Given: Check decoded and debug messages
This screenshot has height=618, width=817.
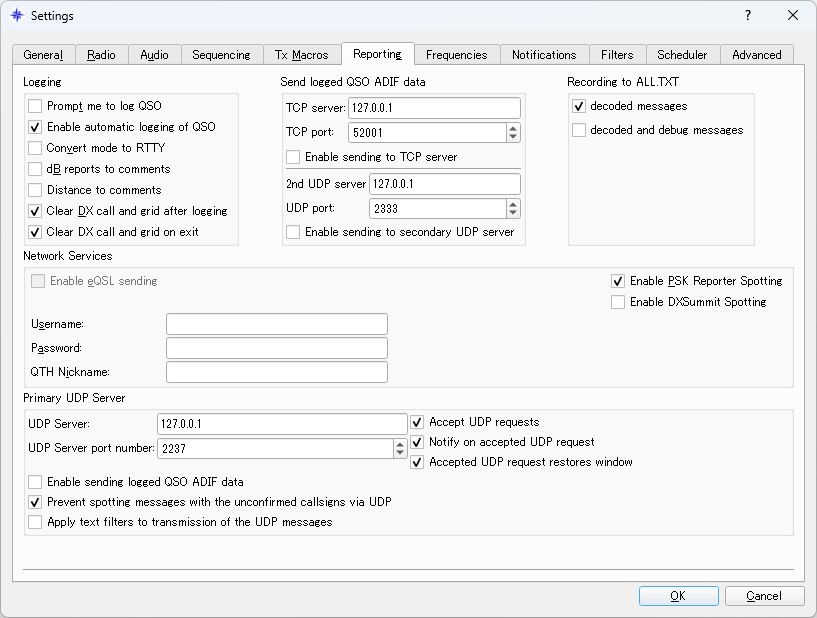Looking at the screenshot, I should pos(576,130).
